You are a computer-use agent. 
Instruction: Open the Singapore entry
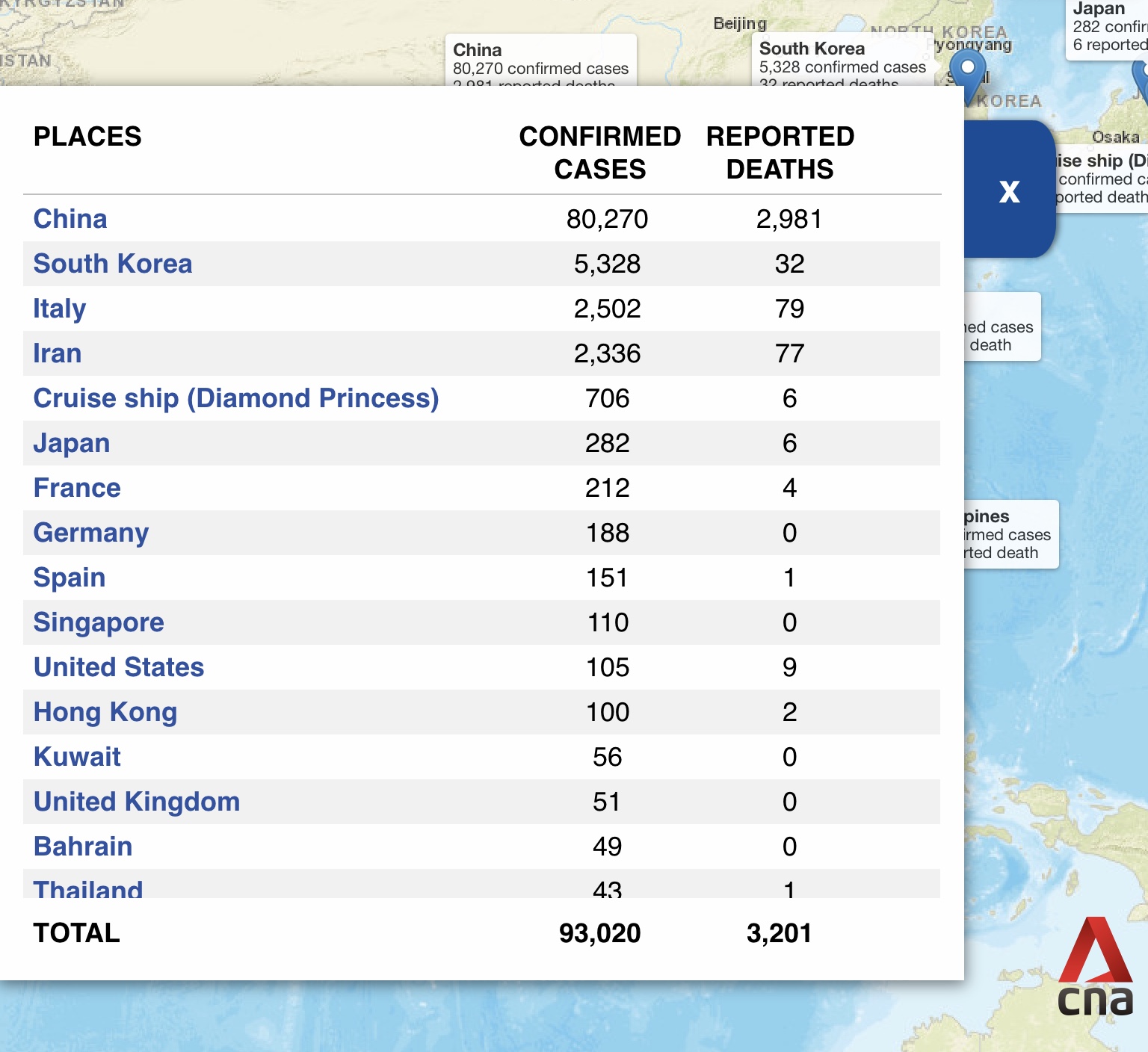point(99,622)
